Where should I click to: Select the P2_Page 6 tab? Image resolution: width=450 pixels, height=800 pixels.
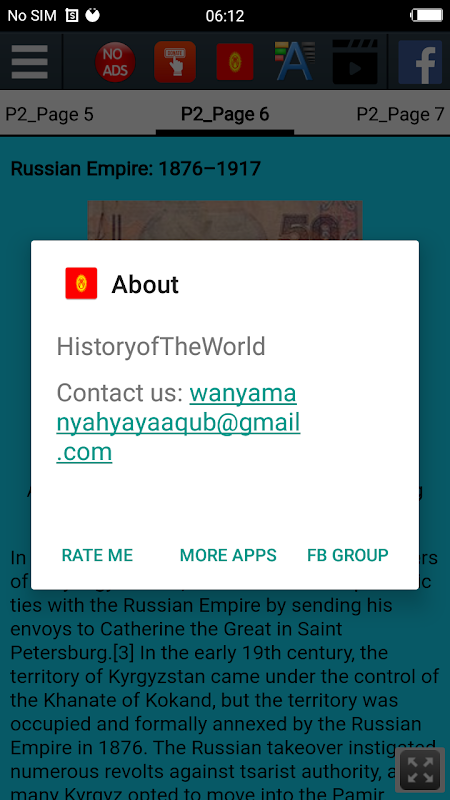(x=225, y=114)
